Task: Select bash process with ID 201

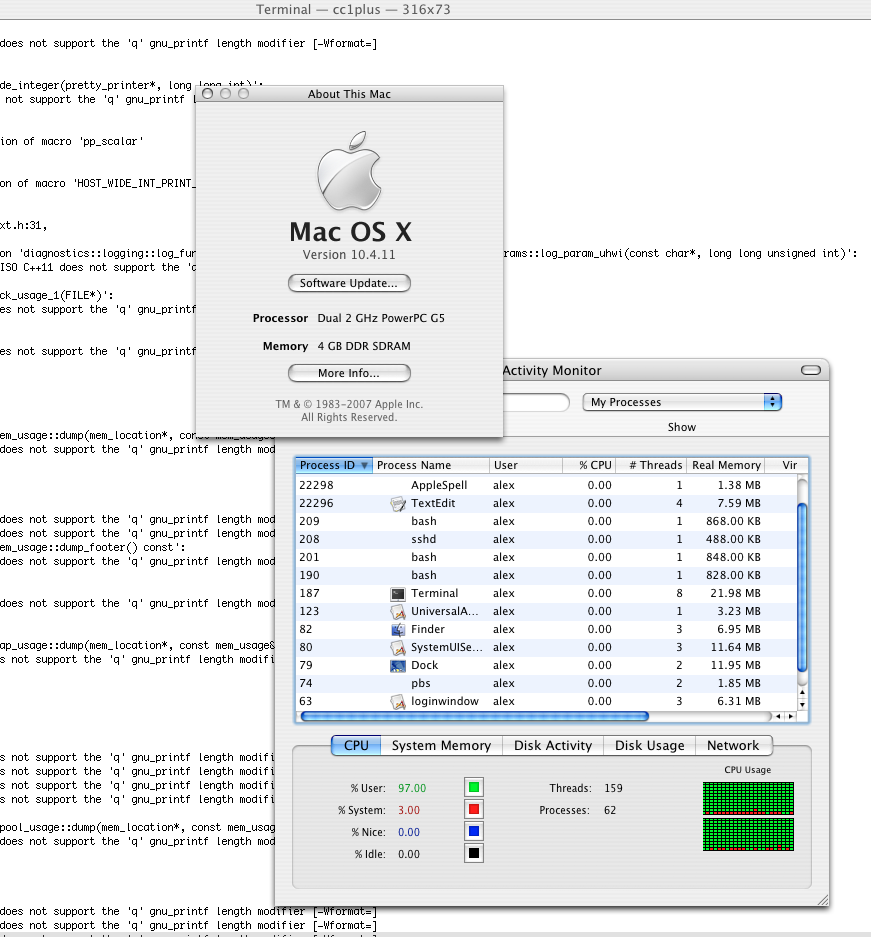Action: (x=547, y=557)
